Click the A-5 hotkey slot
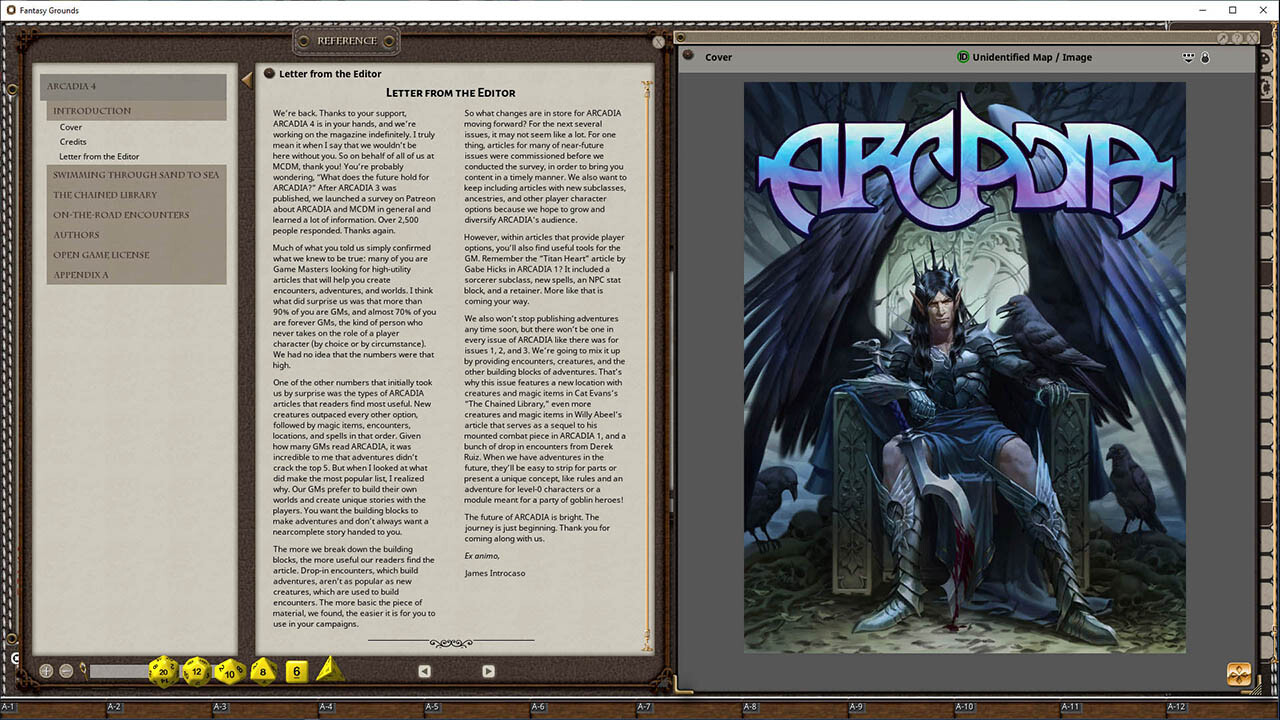This screenshot has width=1280, height=720. 432,707
